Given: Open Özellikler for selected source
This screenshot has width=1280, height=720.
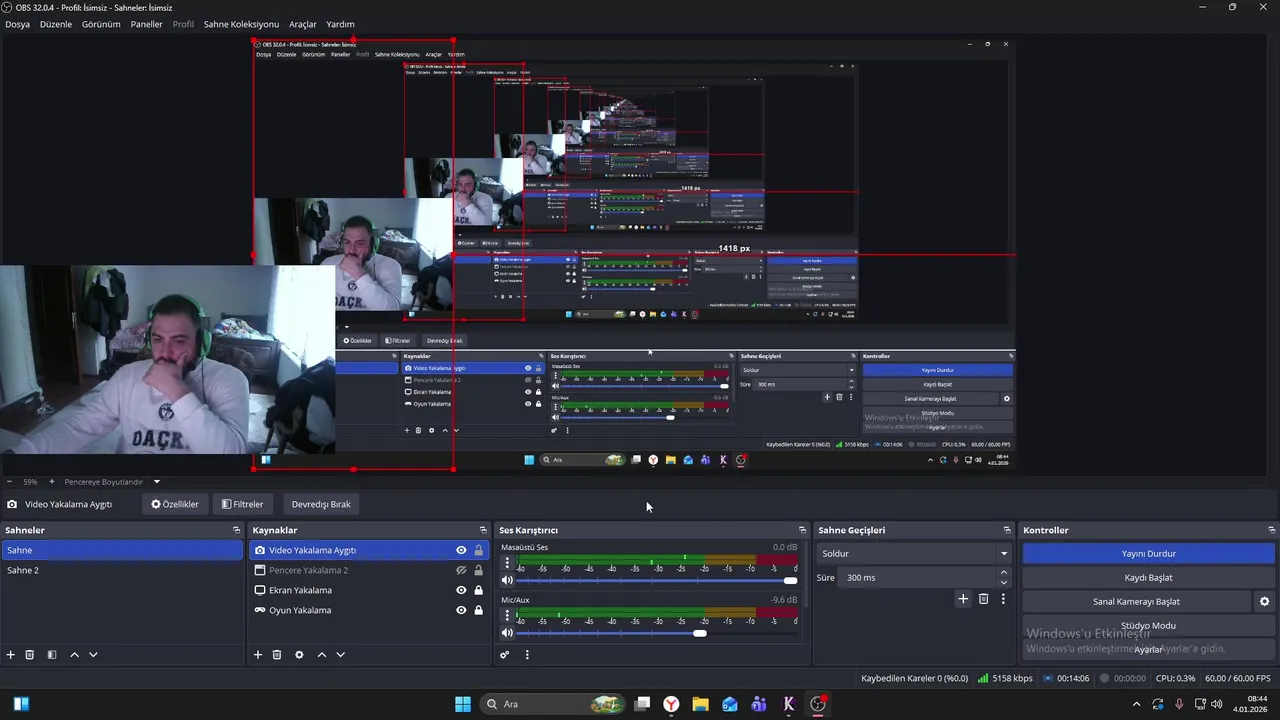Looking at the screenshot, I should (175, 504).
